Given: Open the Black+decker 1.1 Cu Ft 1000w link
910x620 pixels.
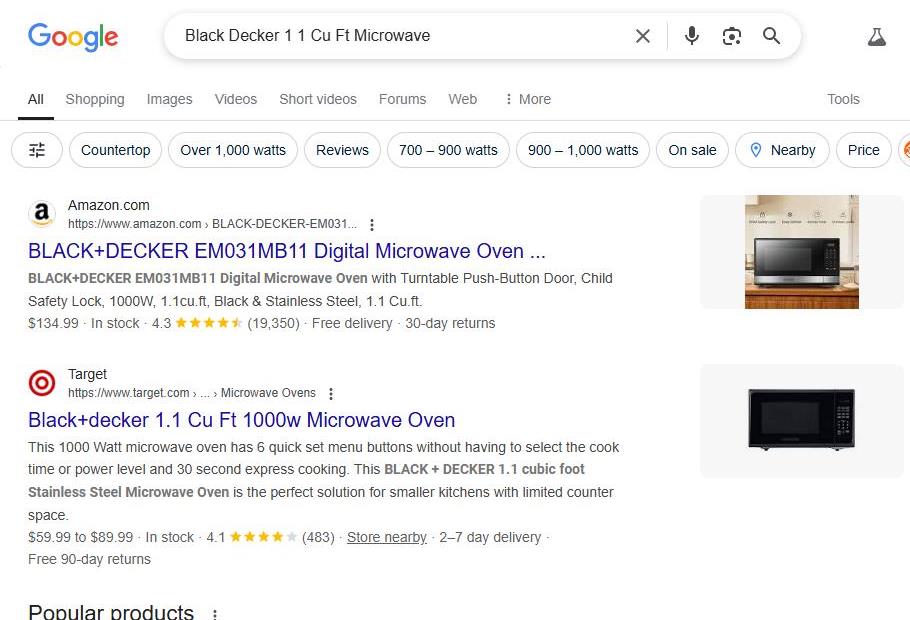Looking at the screenshot, I should [x=241, y=420].
